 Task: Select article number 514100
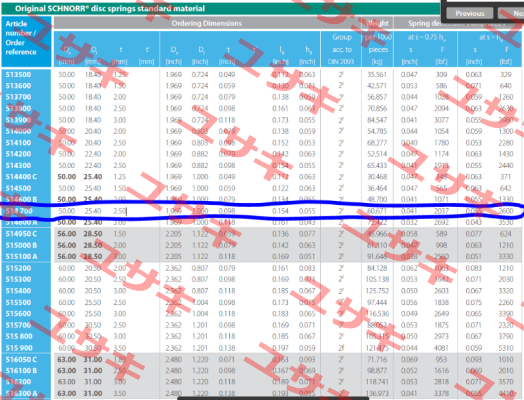18,143
